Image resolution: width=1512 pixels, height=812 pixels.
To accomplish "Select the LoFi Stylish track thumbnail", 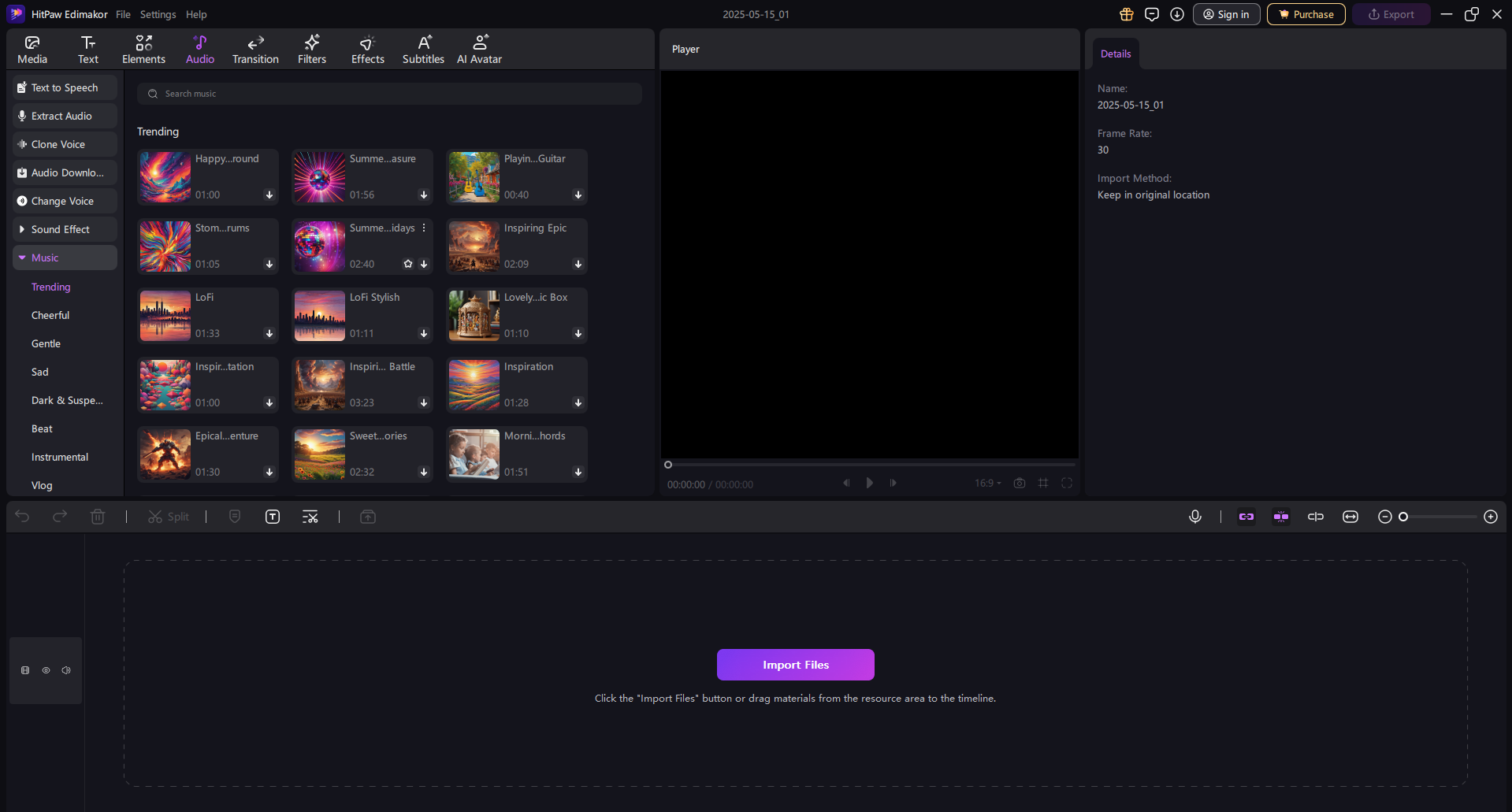I will [319, 316].
